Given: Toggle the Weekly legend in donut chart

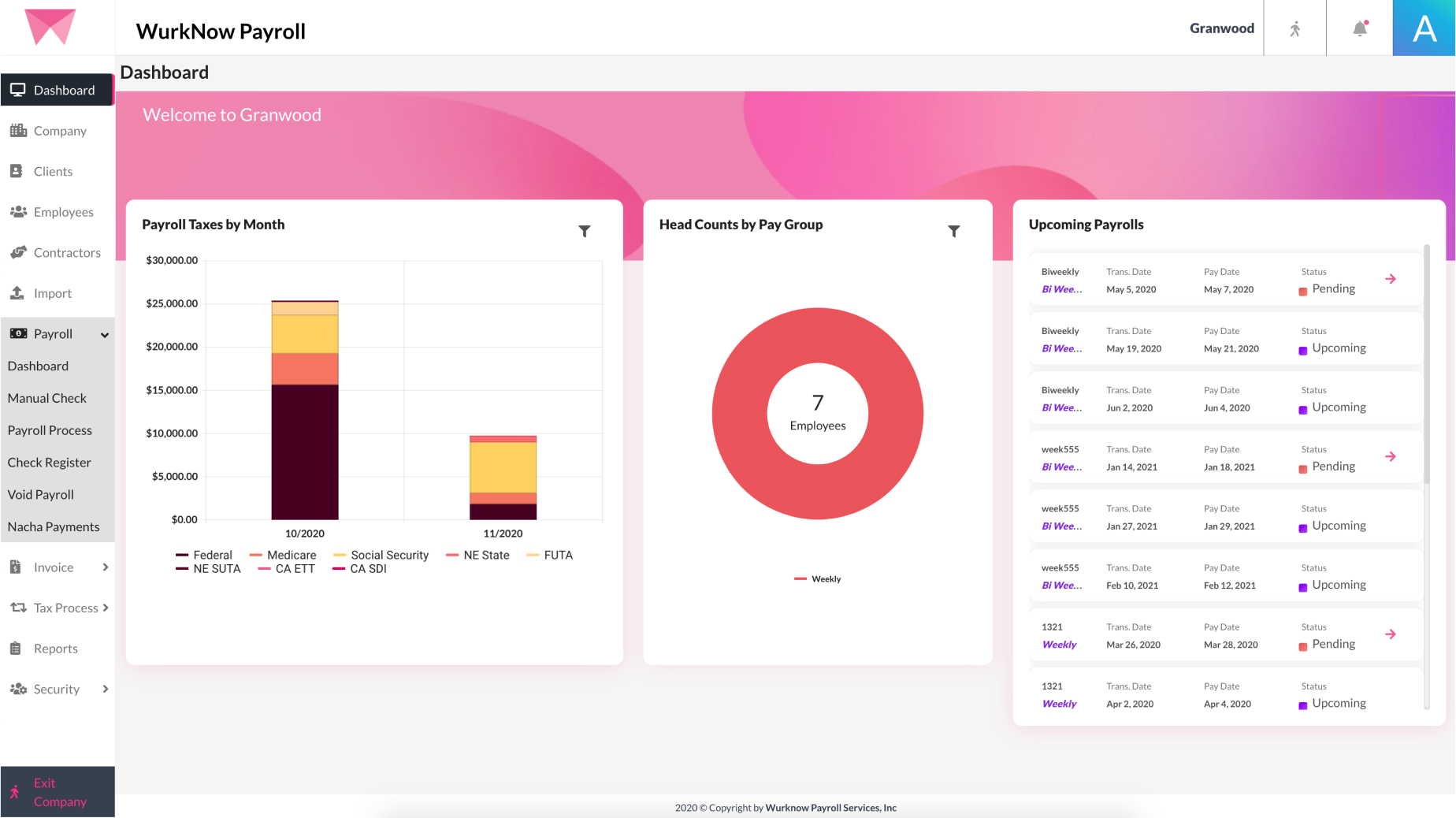Looking at the screenshot, I should (x=818, y=579).
